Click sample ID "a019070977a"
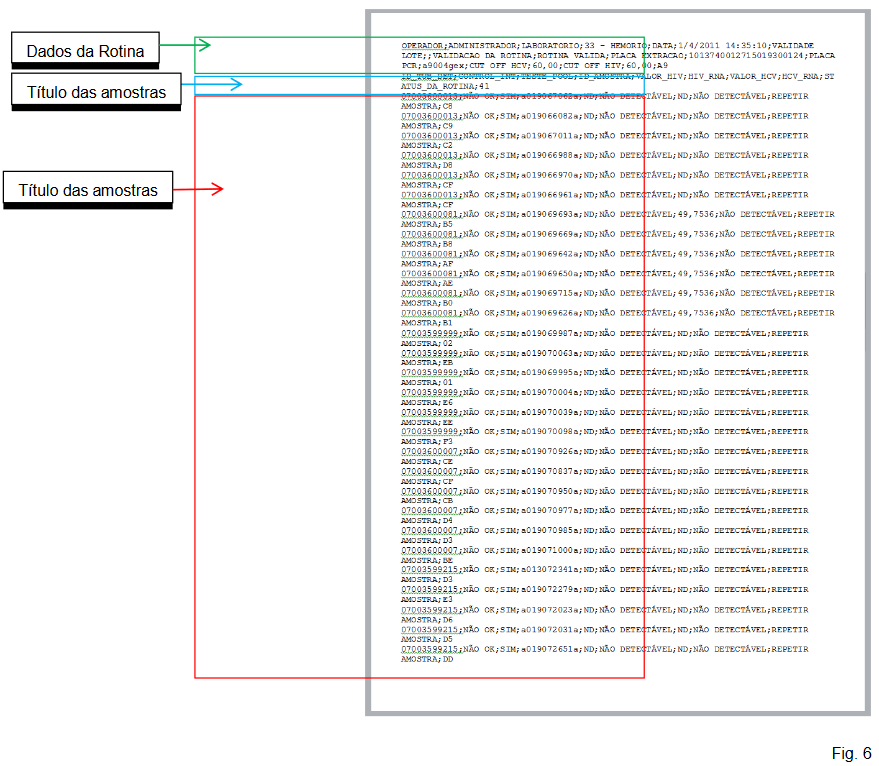The width and height of the screenshot is (879, 766). (x=550, y=511)
